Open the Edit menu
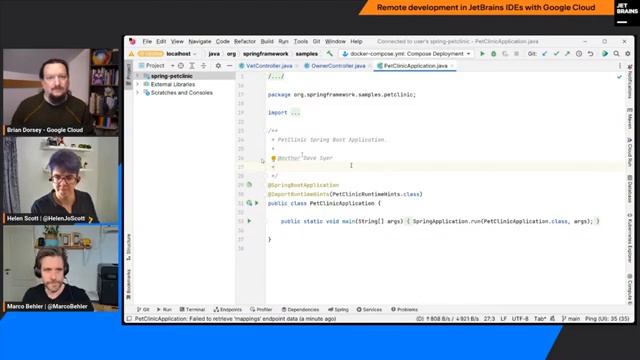640x360 pixels. [161, 42]
